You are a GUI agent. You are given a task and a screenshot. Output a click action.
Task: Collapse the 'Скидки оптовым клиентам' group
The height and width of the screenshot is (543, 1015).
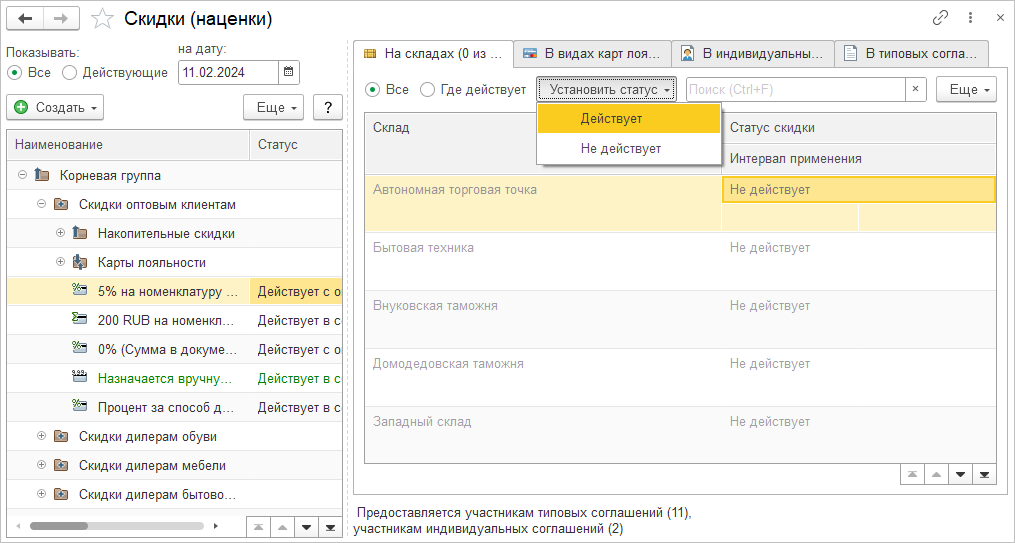click(41, 204)
